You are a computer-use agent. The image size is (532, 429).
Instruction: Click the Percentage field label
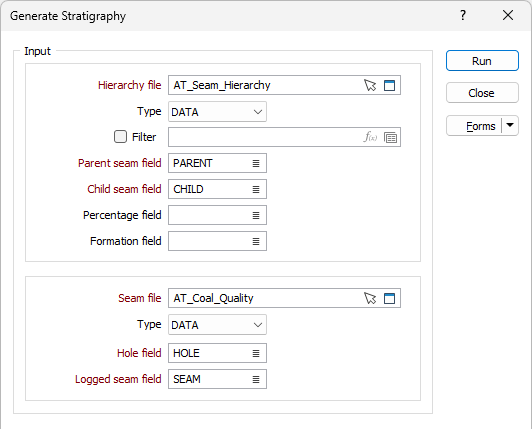point(122,215)
